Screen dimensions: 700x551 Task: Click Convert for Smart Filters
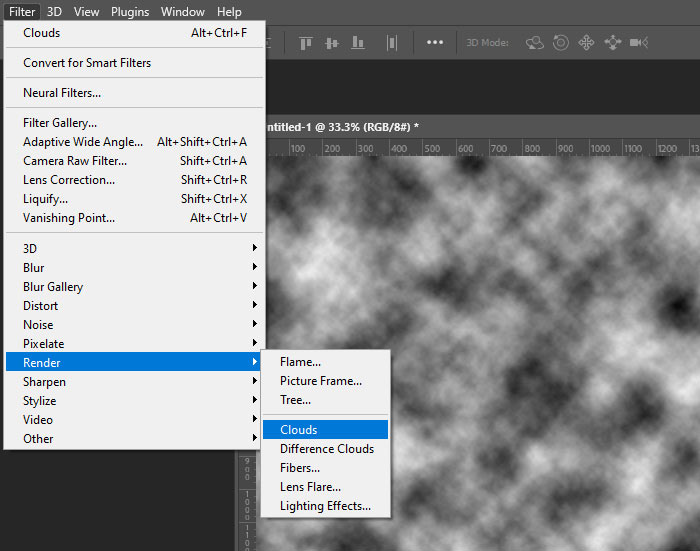pos(87,63)
